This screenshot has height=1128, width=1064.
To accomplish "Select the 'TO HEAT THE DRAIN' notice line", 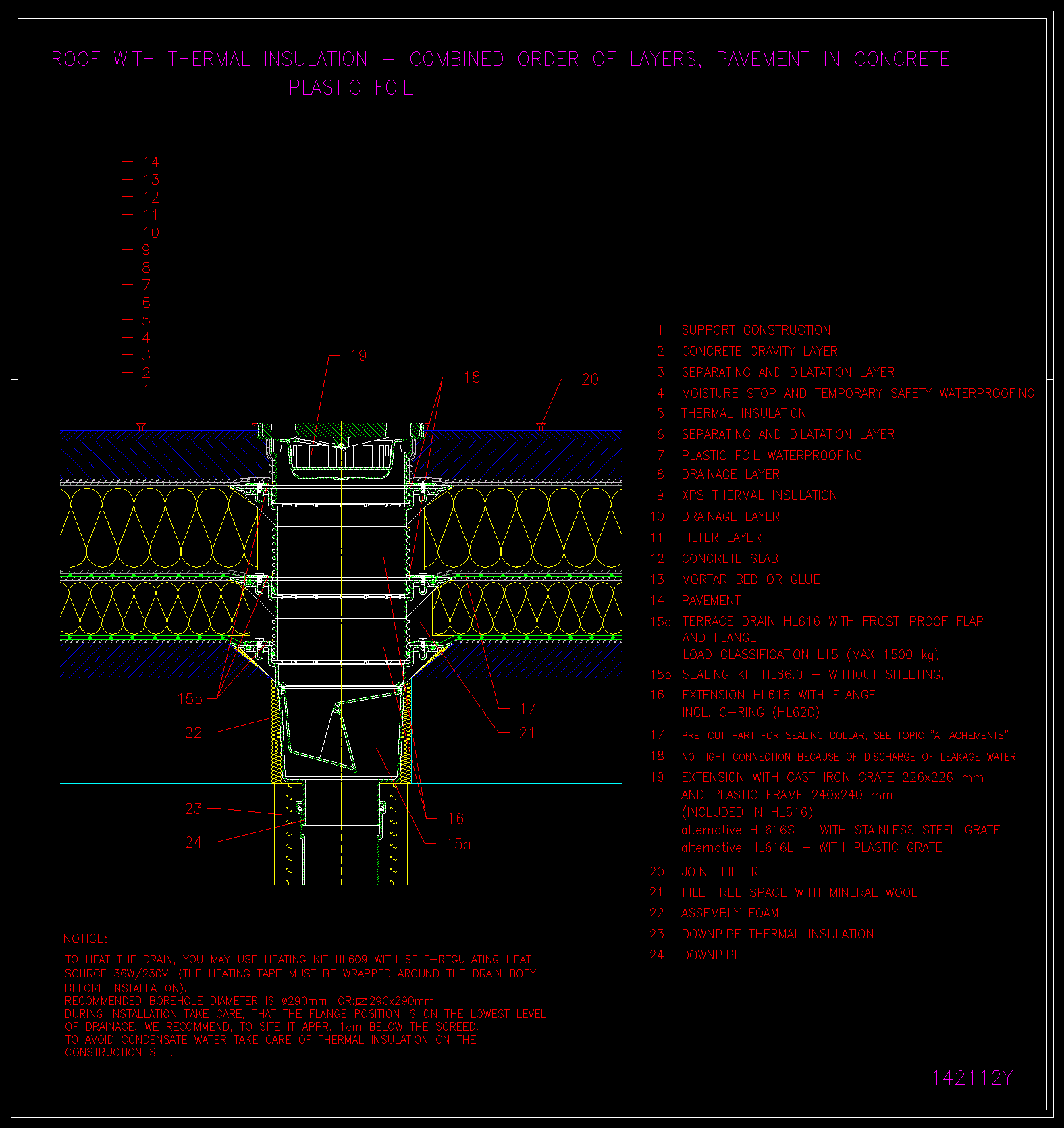I will click(x=298, y=959).
